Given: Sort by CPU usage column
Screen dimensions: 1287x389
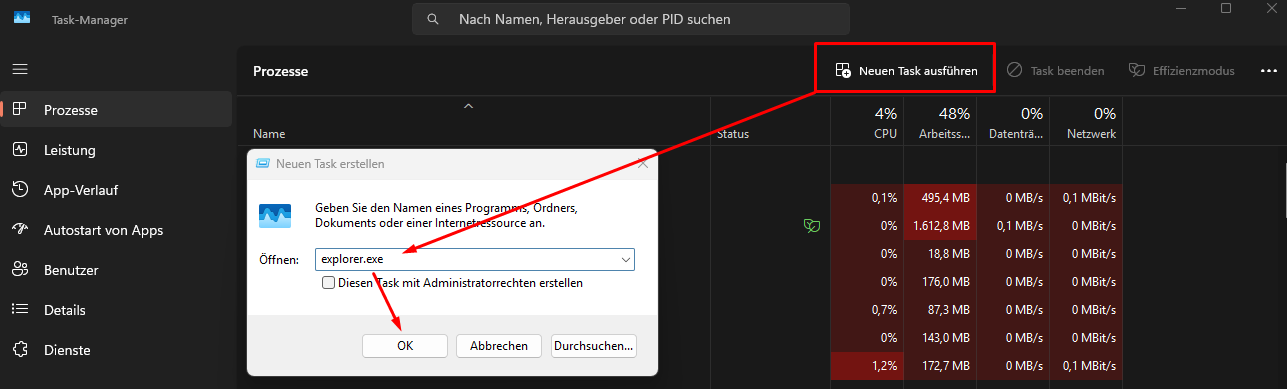Looking at the screenshot, I should (x=866, y=123).
